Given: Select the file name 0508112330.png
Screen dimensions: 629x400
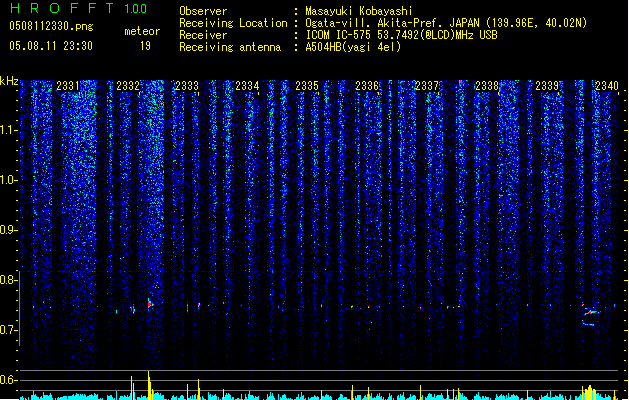Looking at the screenshot, I should point(51,26).
